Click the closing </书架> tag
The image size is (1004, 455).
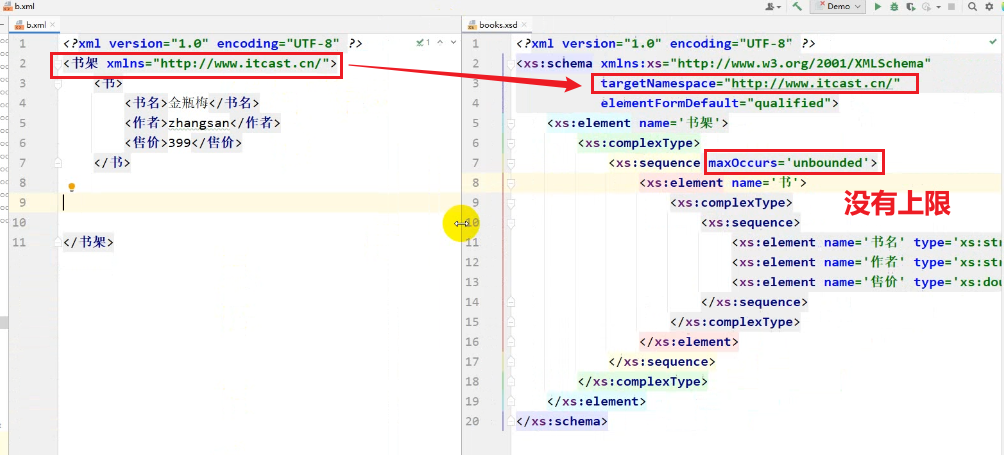tap(88, 243)
